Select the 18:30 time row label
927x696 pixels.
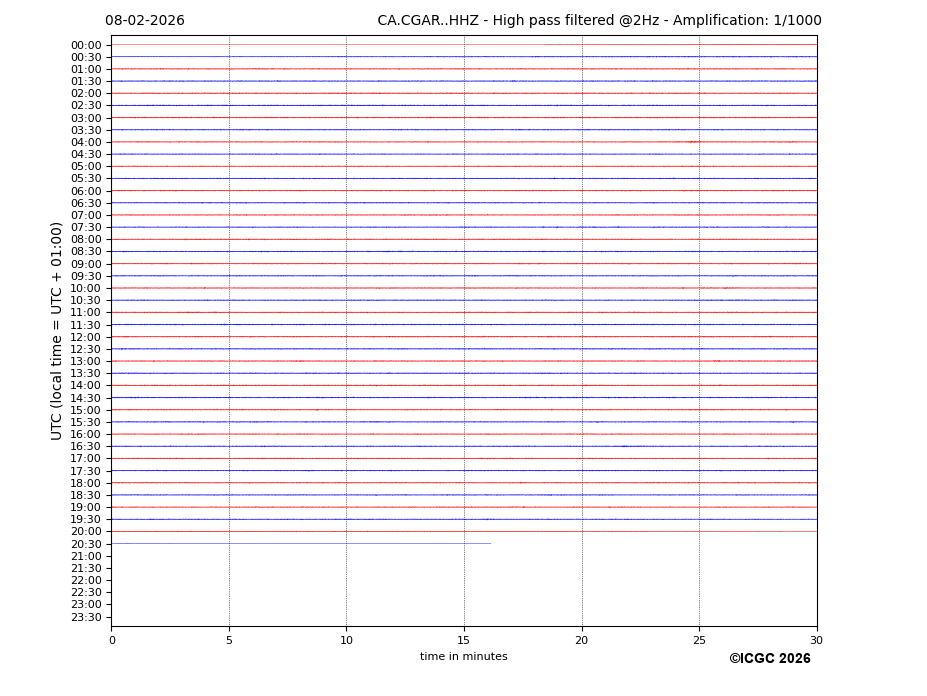(86, 495)
